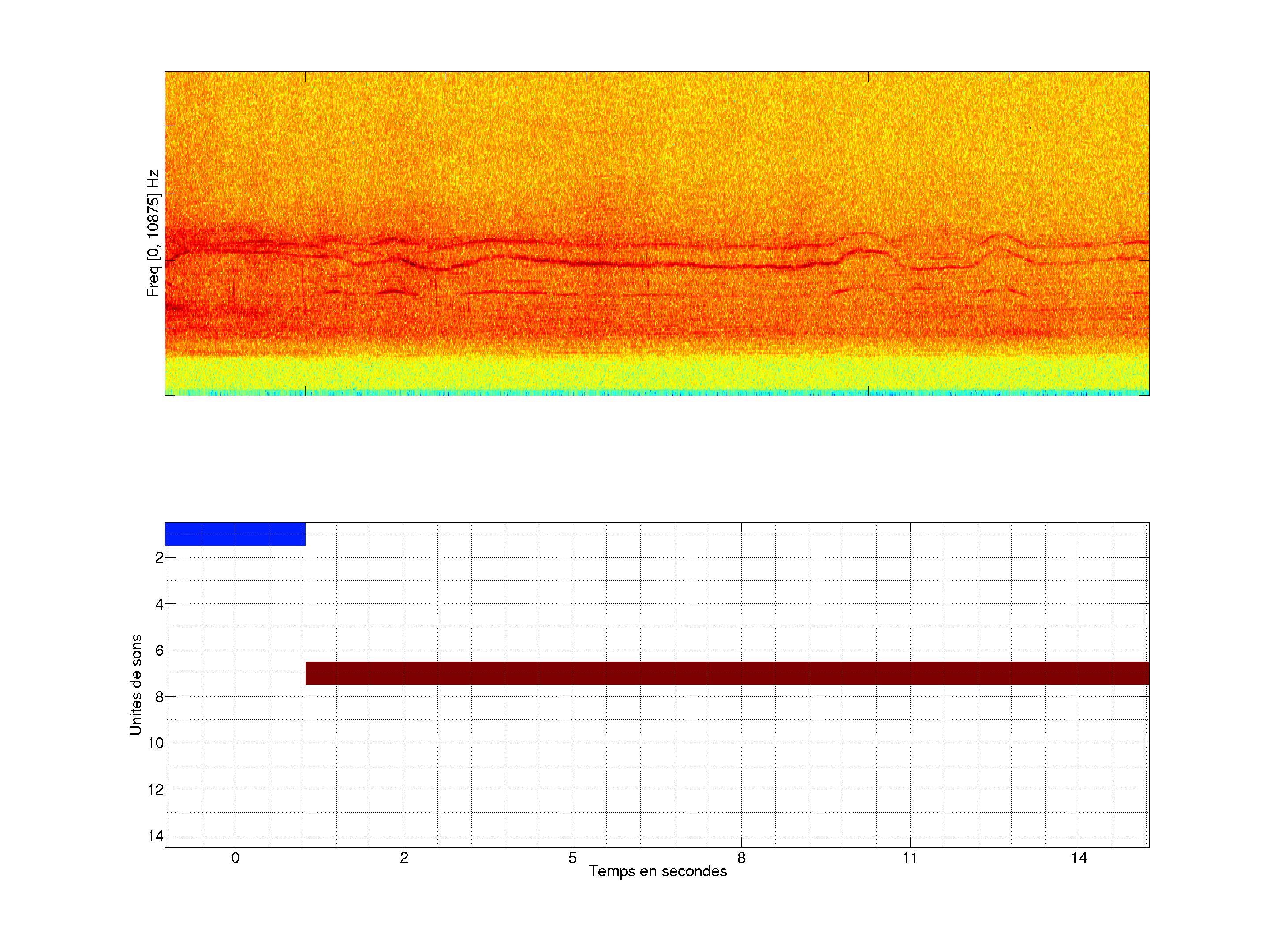Click x-axis tick label 11
Viewport: 1270px width, 952px height.
tap(910, 858)
